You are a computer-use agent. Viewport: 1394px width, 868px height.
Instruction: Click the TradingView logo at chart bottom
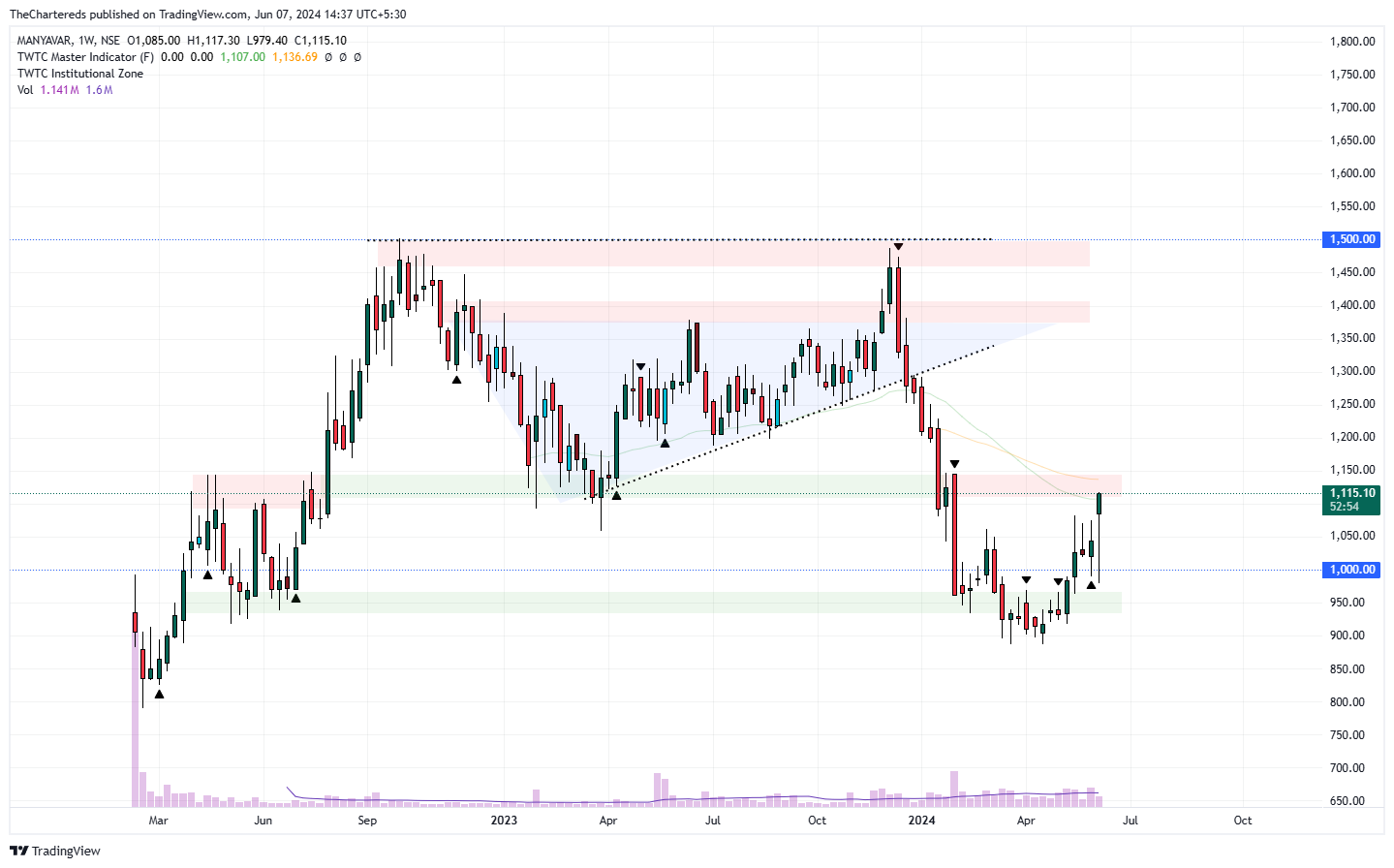pos(54,851)
